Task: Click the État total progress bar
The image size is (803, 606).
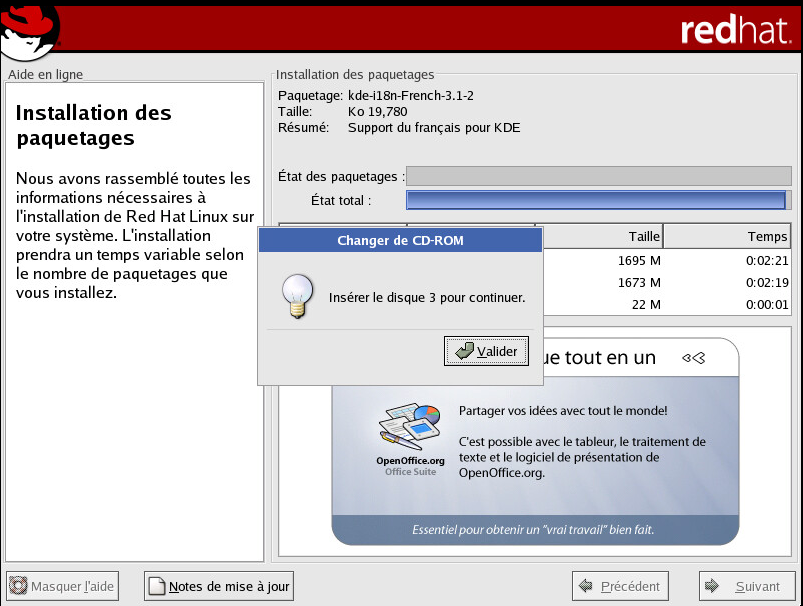Action: tap(598, 200)
